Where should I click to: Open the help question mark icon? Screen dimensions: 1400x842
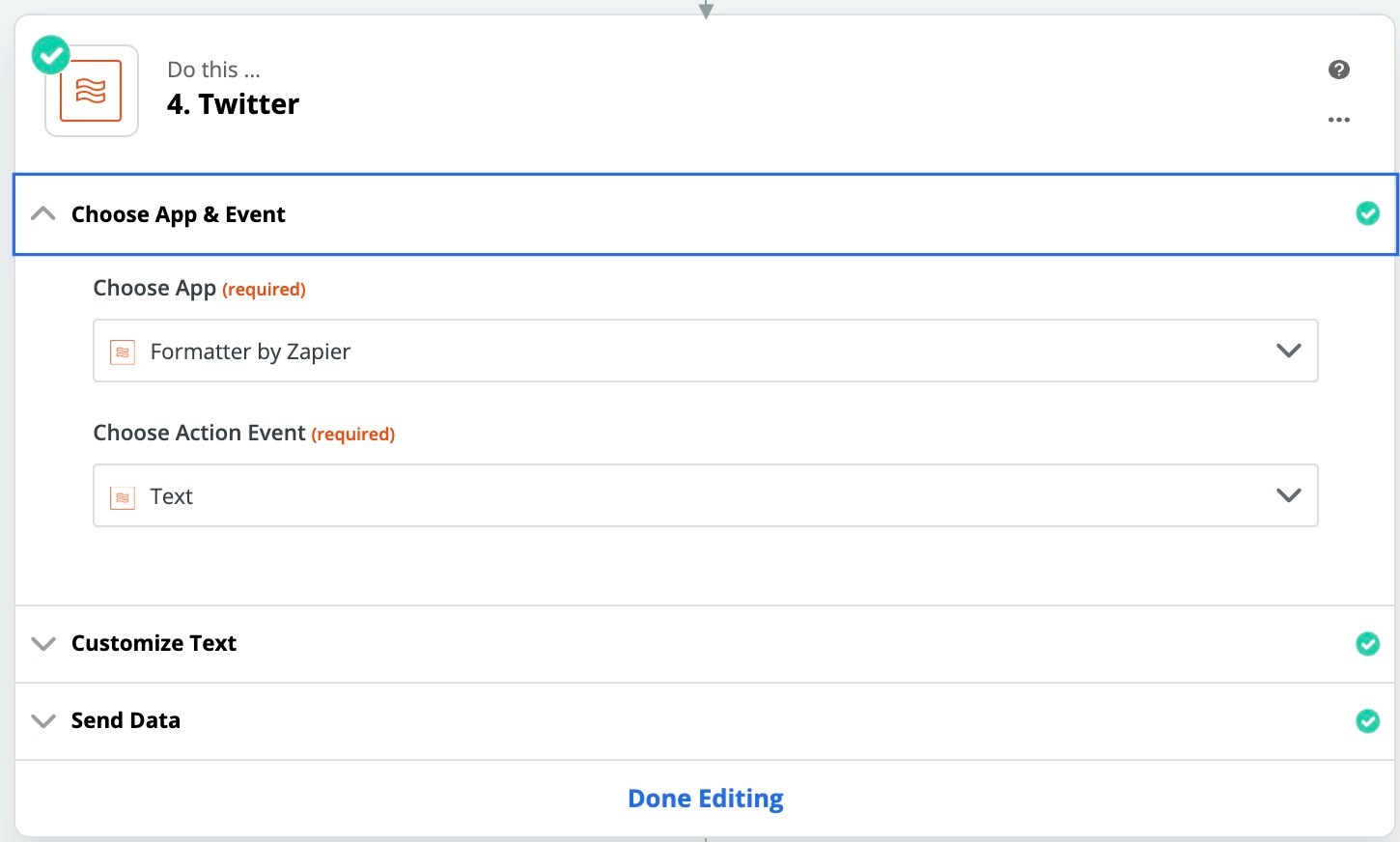pyautogui.click(x=1338, y=70)
